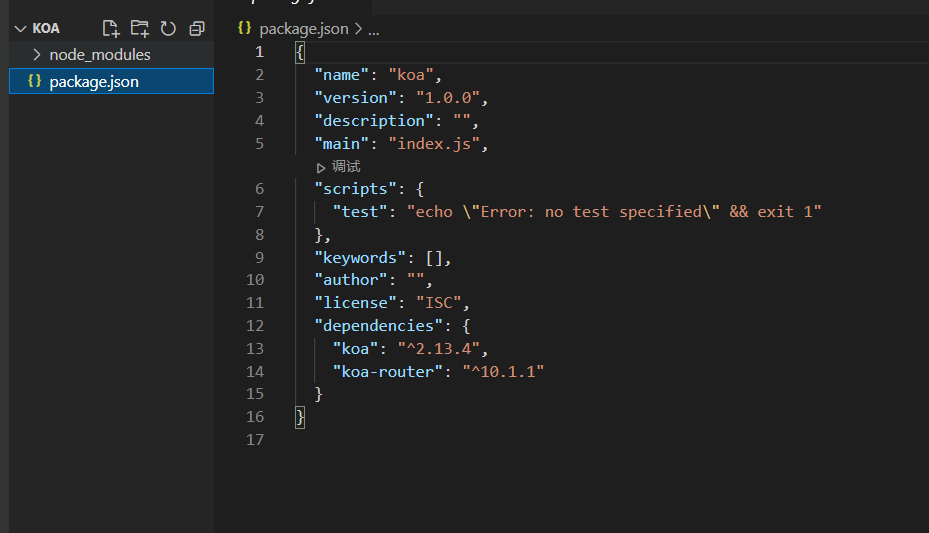Click the "test" key on line 7
Viewport: 929px width, 533px height.
(360, 212)
